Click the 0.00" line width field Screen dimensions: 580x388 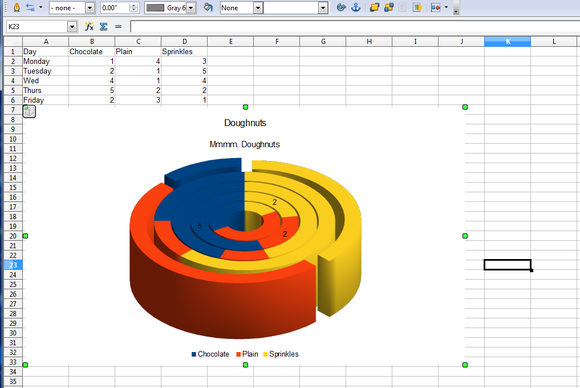click(x=115, y=8)
